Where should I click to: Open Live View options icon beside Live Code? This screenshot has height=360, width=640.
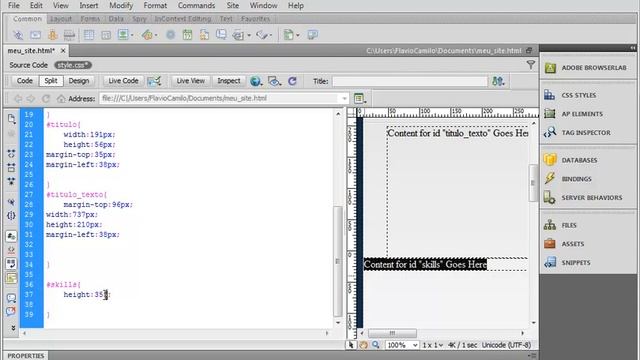pyautogui.click(x=154, y=81)
